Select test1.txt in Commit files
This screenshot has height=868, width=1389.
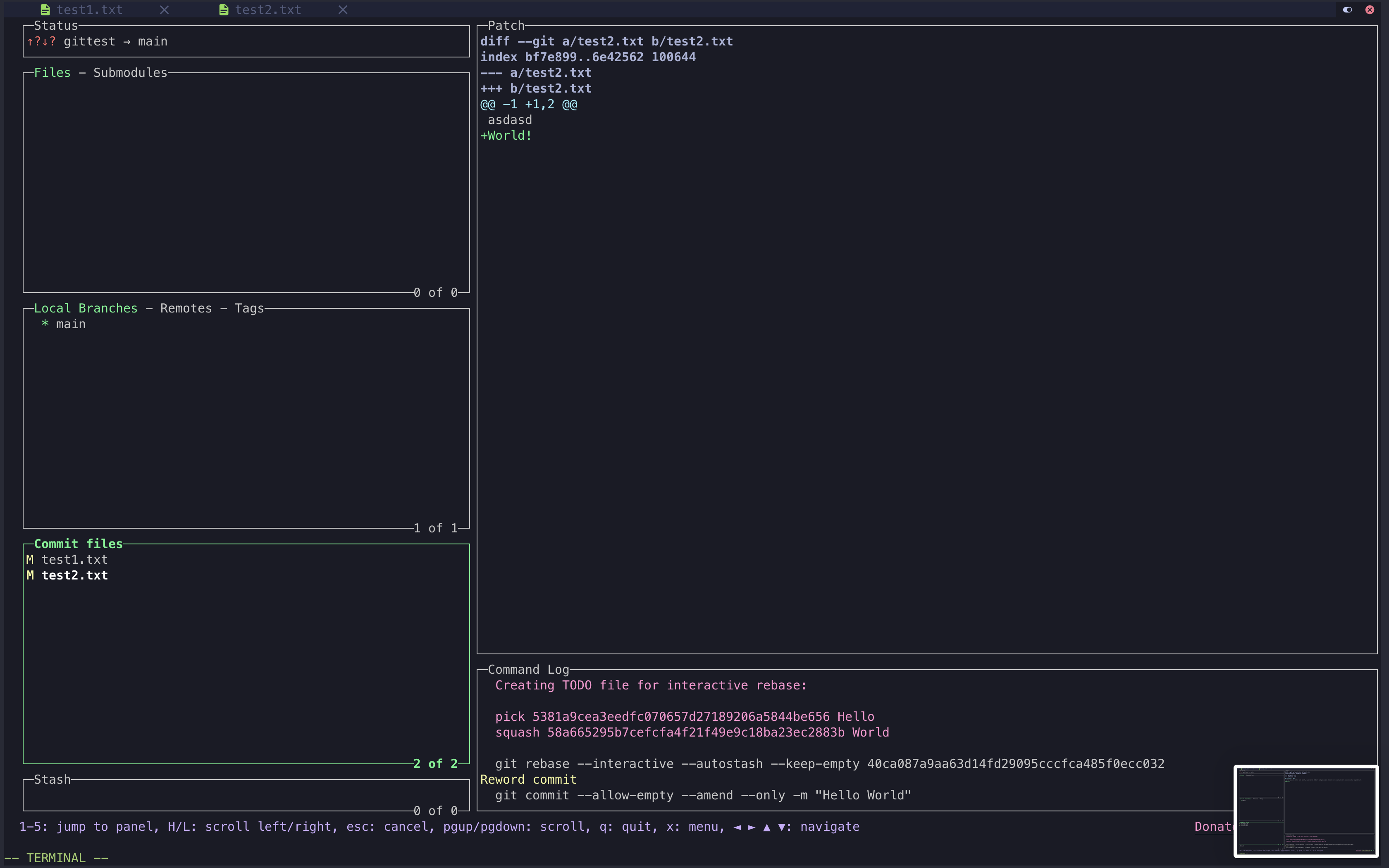pyautogui.click(x=74, y=560)
